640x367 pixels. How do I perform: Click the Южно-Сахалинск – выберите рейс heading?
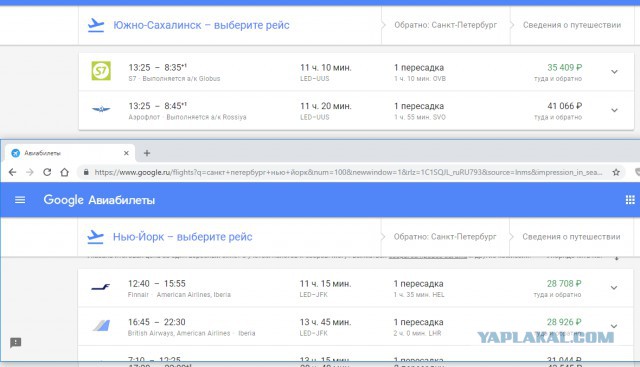point(201,25)
